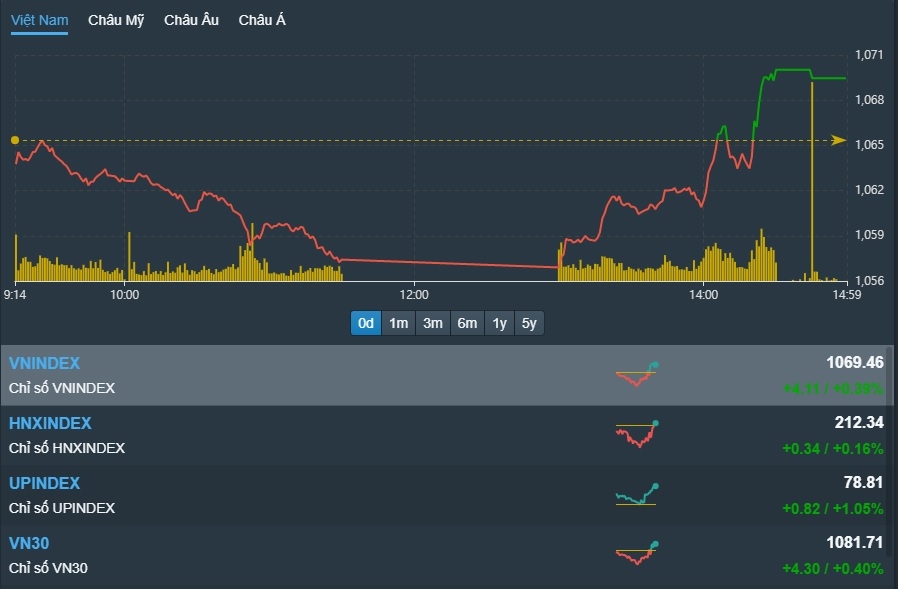Open the HNXINDEX sparkline mini chart
This screenshot has height=589, width=898.
pos(637,434)
